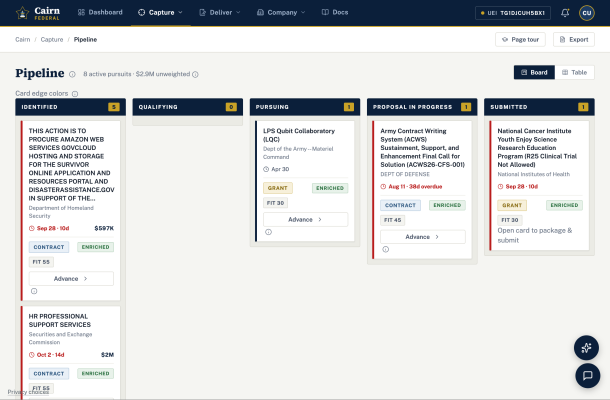Open the chat bubble button
Image resolution: width=610 pixels, height=400 pixels.
tap(587, 375)
